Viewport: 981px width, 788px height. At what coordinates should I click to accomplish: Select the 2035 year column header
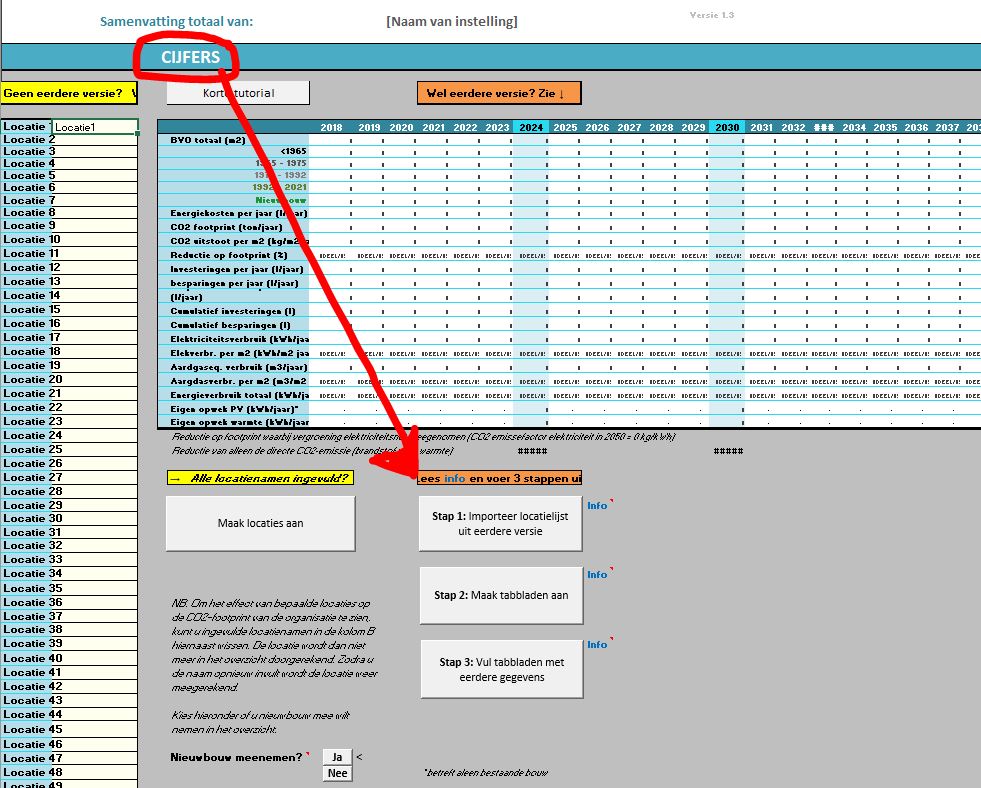click(x=885, y=127)
